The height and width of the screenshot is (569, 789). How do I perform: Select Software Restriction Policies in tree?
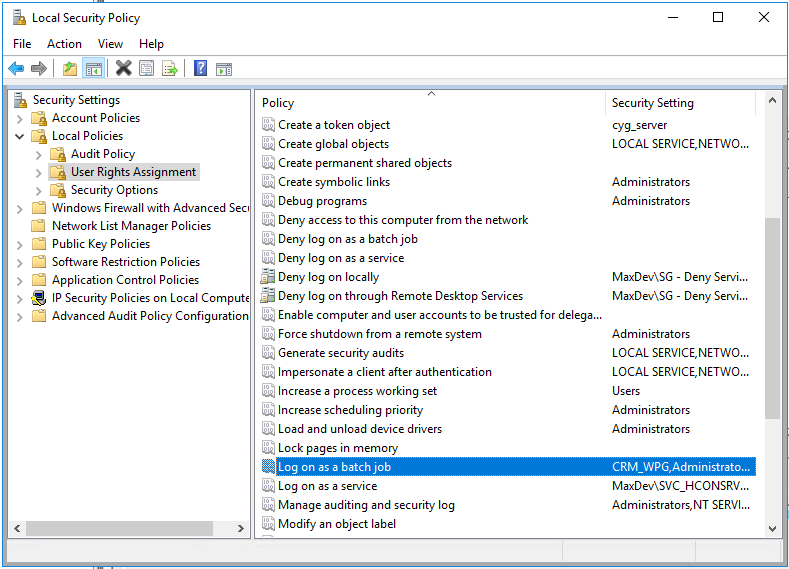click(125, 262)
